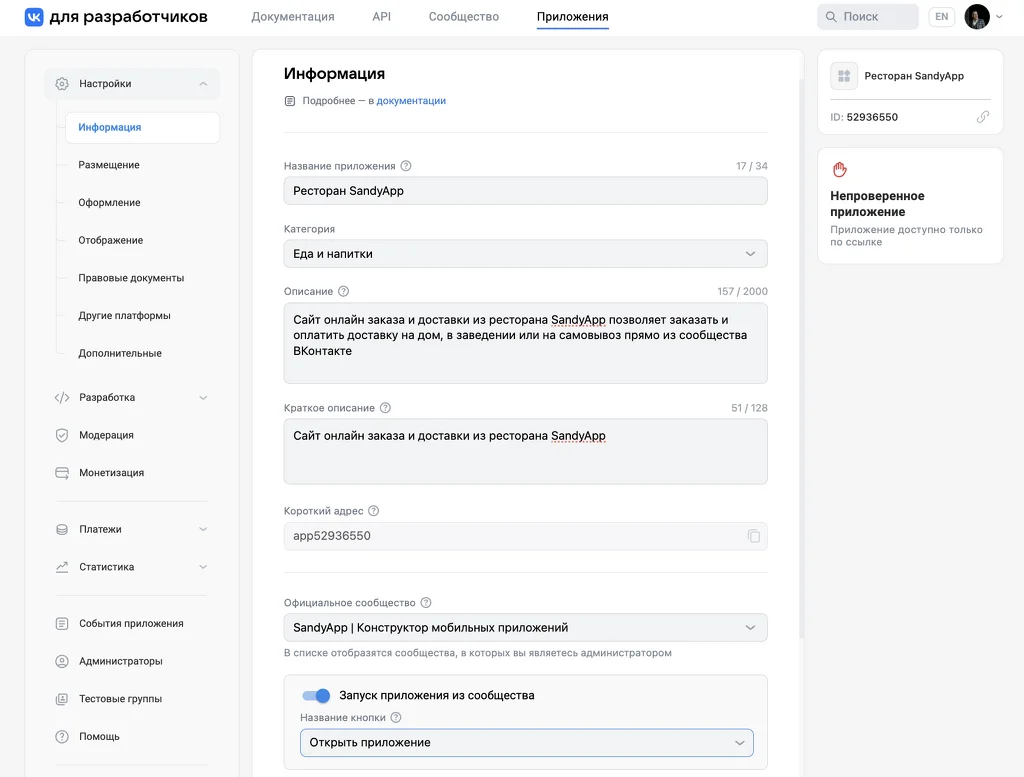Click the Администраторы person icon
Image resolution: width=1024 pixels, height=777 pixels.
click(62, 661)
